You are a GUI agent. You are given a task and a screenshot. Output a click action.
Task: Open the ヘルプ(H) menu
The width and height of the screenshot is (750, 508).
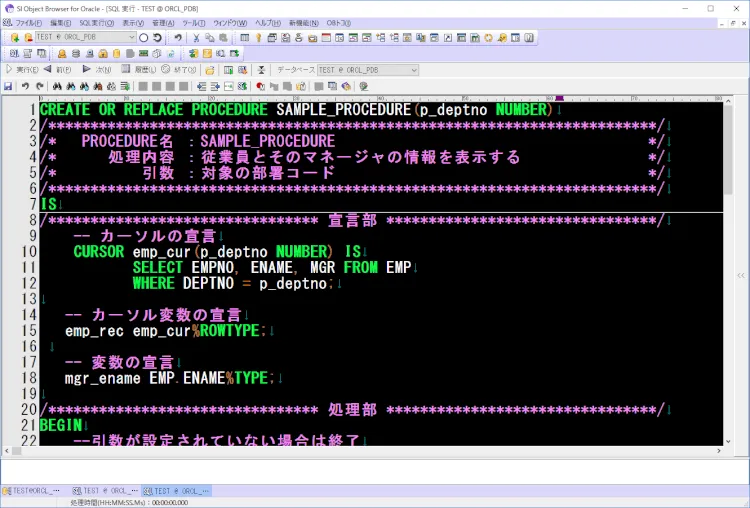[267, 23]
